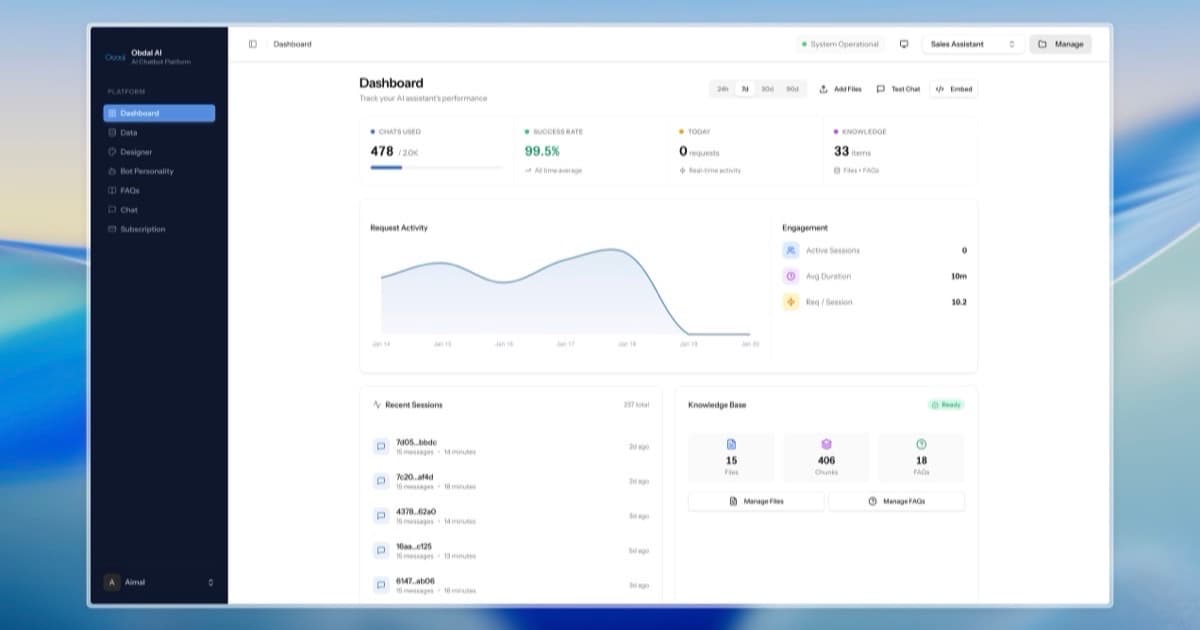Click the Dashboard breadcrumb in header
1200x630 pixels.
(x=292, y=44)
